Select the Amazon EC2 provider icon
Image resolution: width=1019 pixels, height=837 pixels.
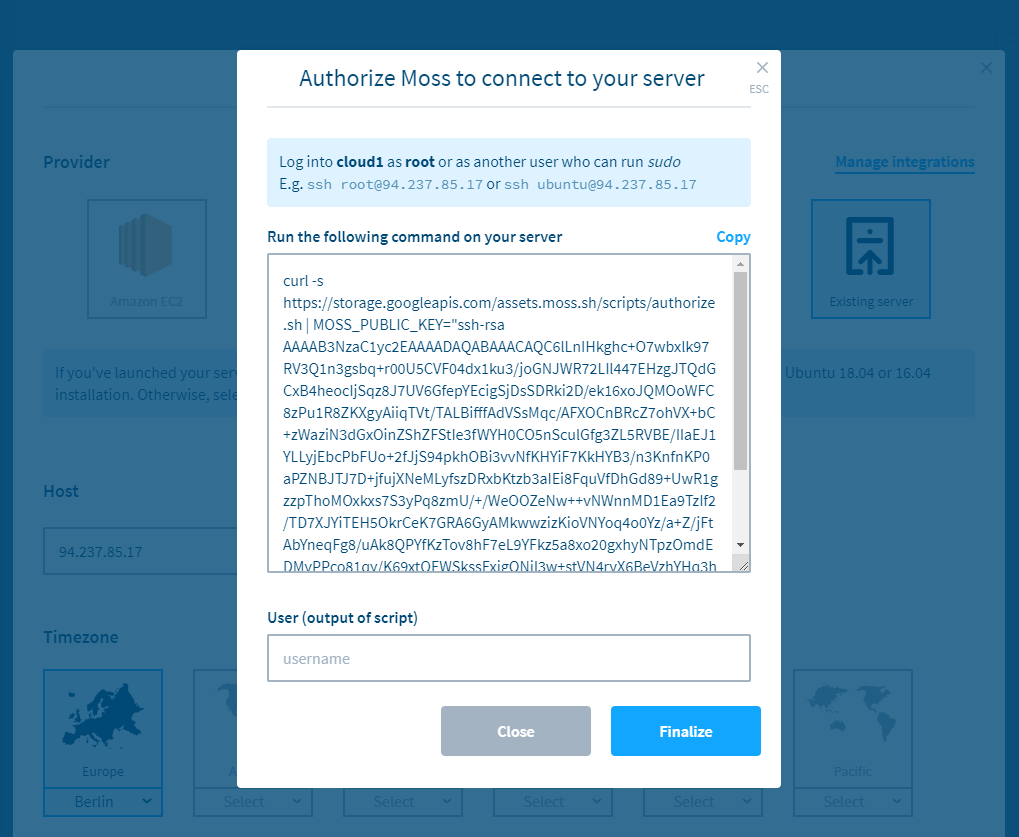click(x=147, y=260)
